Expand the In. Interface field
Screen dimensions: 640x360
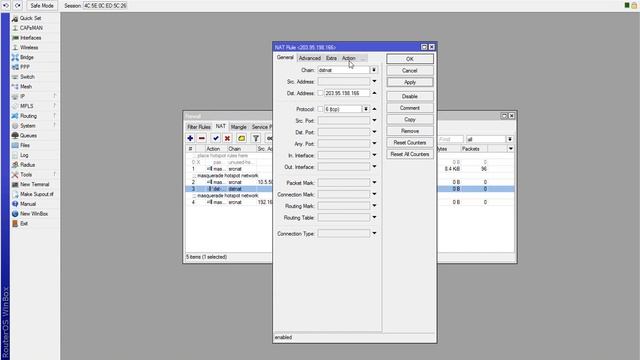click(374, 156)
